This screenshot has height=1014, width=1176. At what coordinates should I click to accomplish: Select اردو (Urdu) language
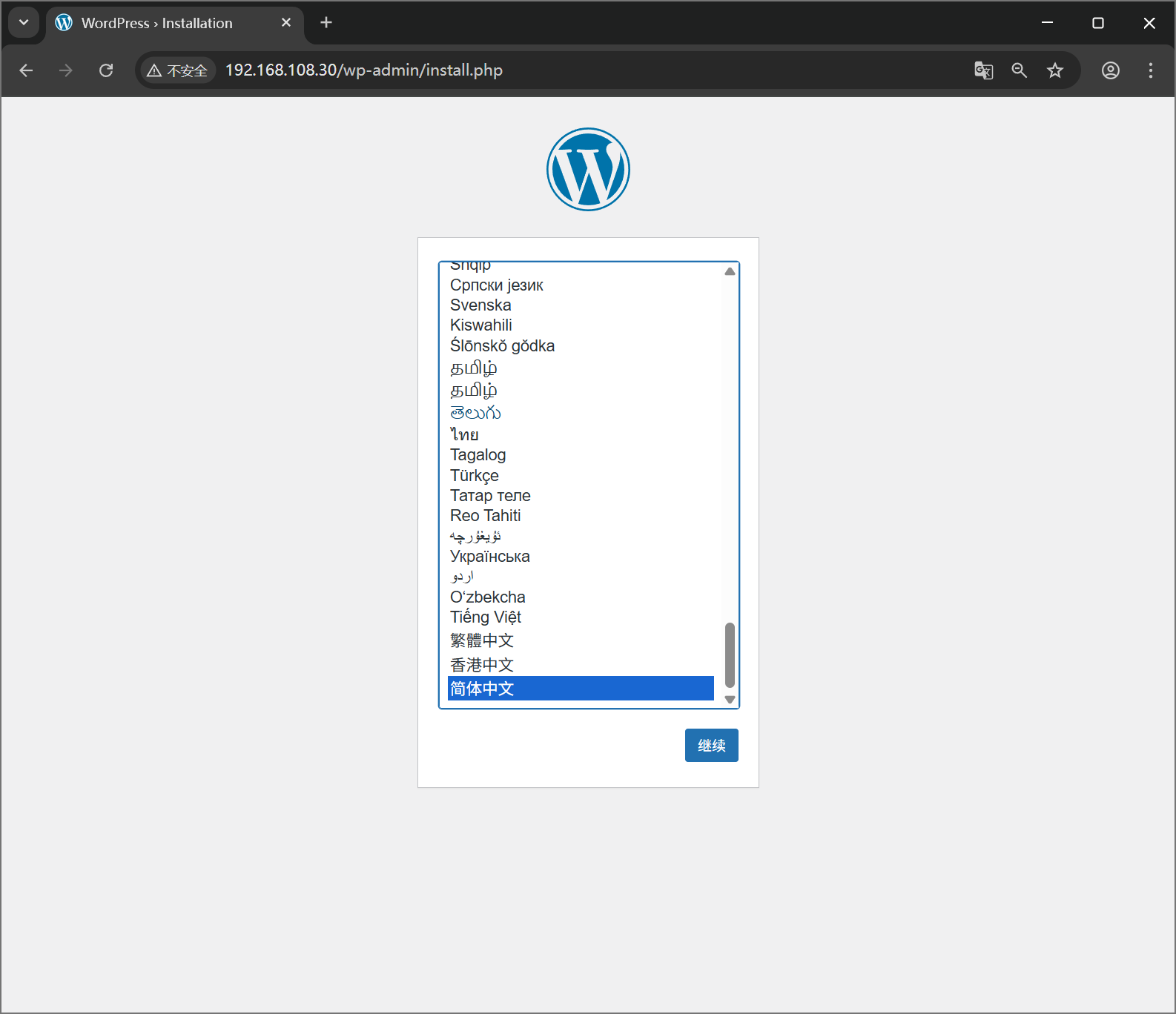581,577
